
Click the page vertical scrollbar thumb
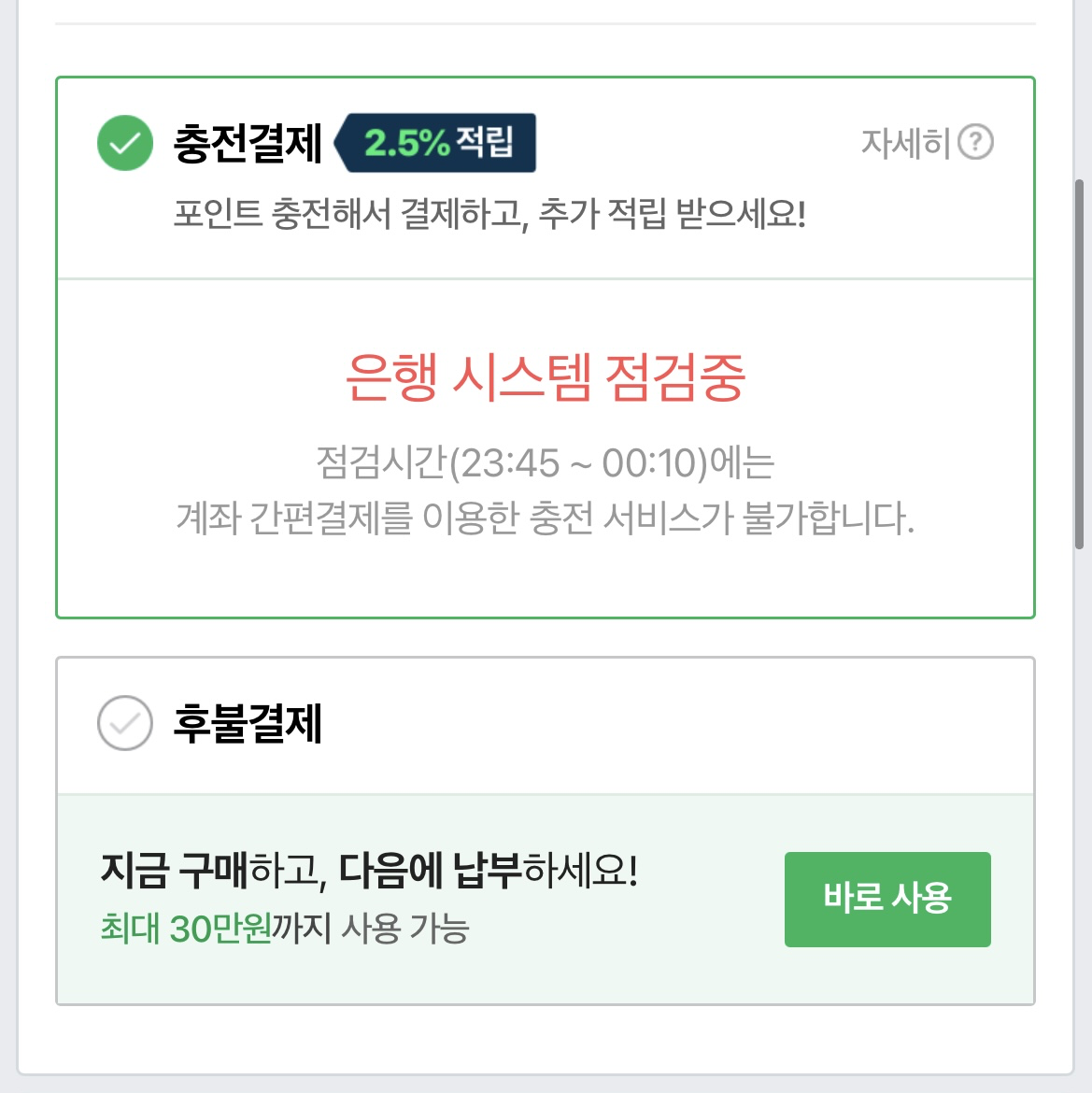(x=1079, y=364)
